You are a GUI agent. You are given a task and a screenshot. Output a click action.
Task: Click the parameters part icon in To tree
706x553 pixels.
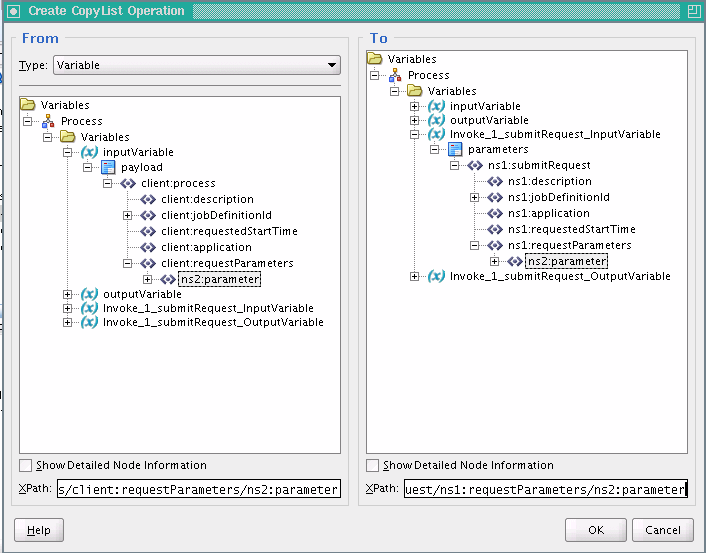[x=455, y=149]
